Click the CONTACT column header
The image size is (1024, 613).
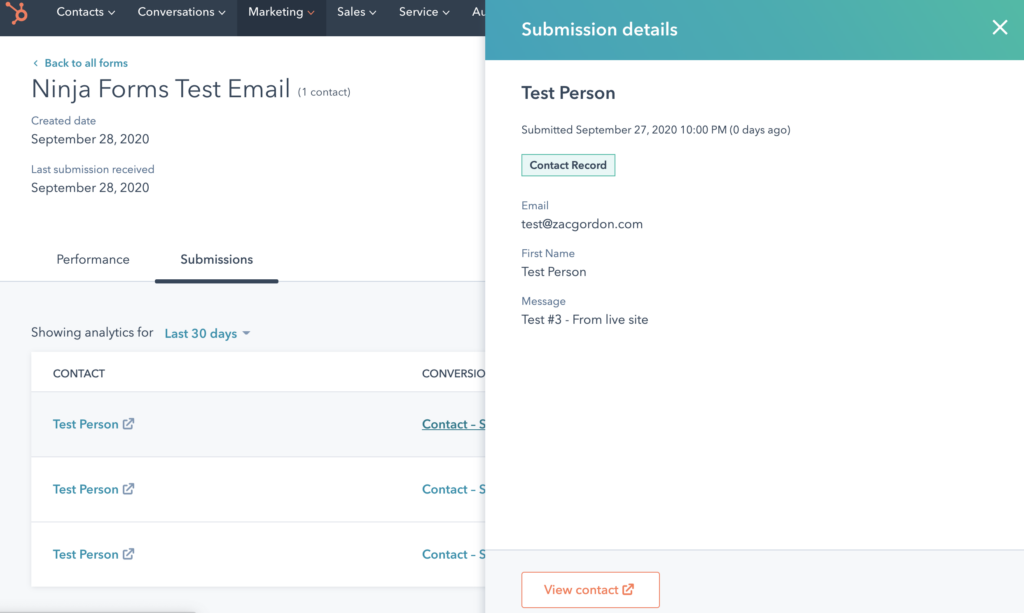click(78, 373)
